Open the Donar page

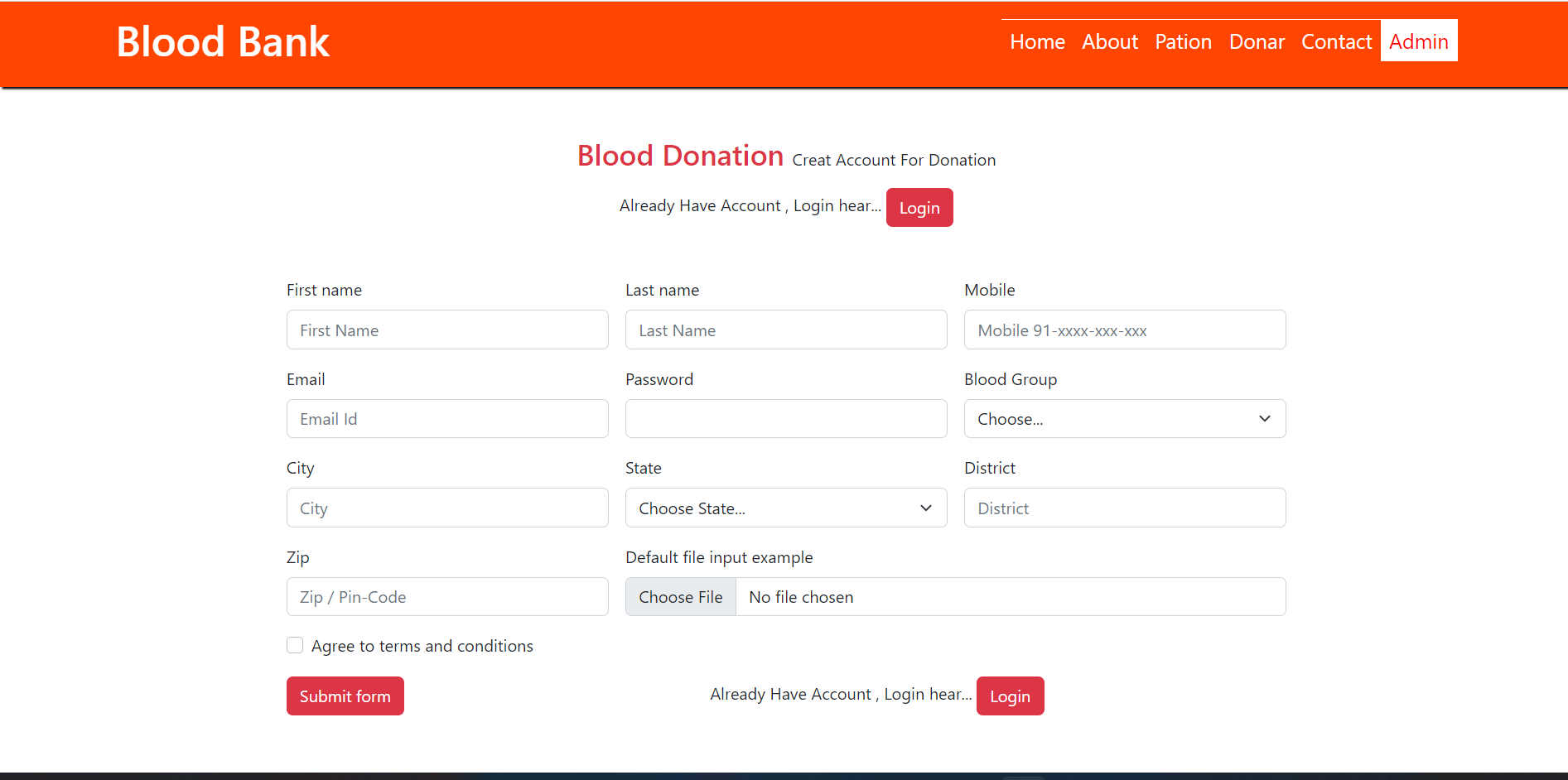[x=1257, y=41]
